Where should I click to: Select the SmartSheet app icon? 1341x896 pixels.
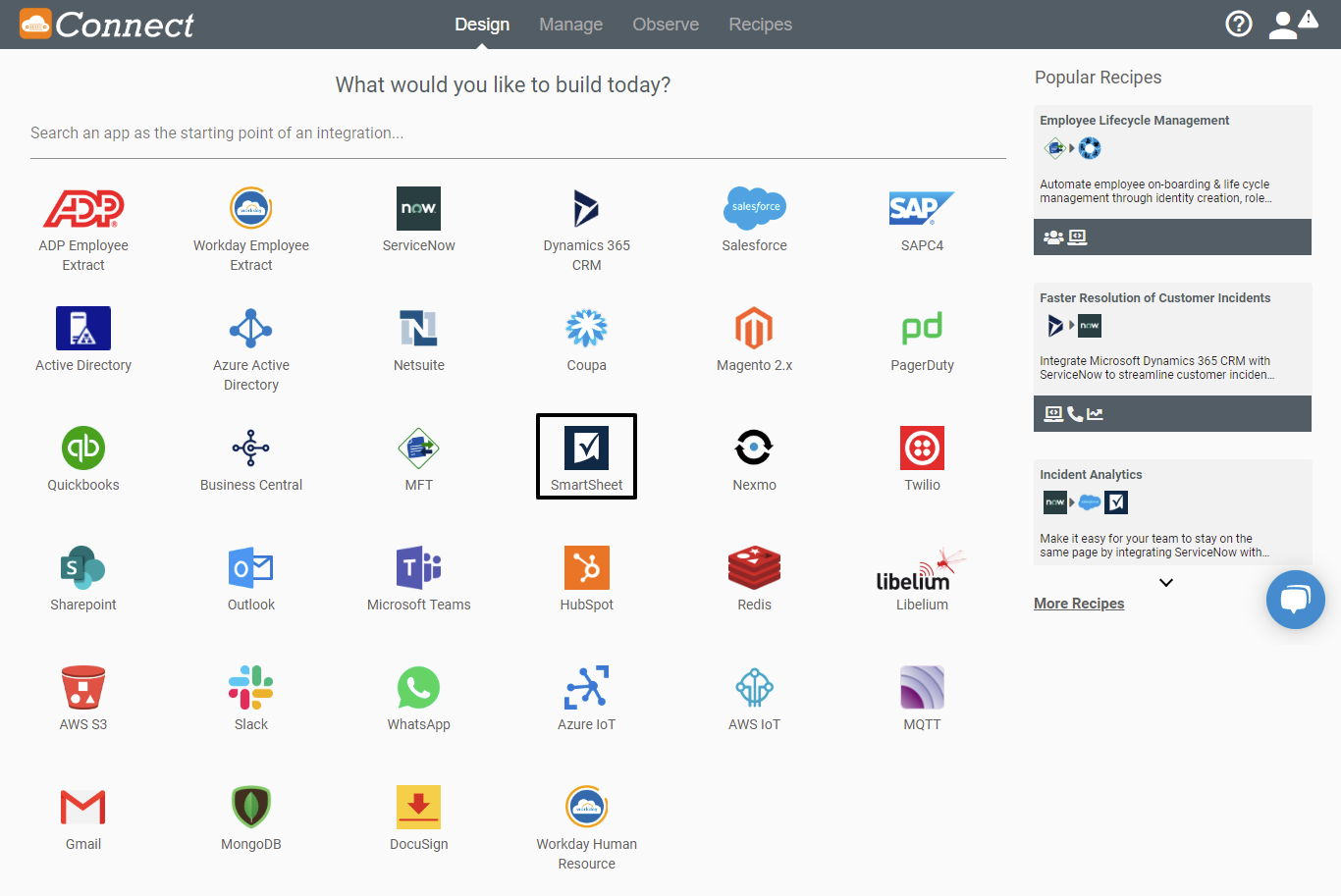587,448
